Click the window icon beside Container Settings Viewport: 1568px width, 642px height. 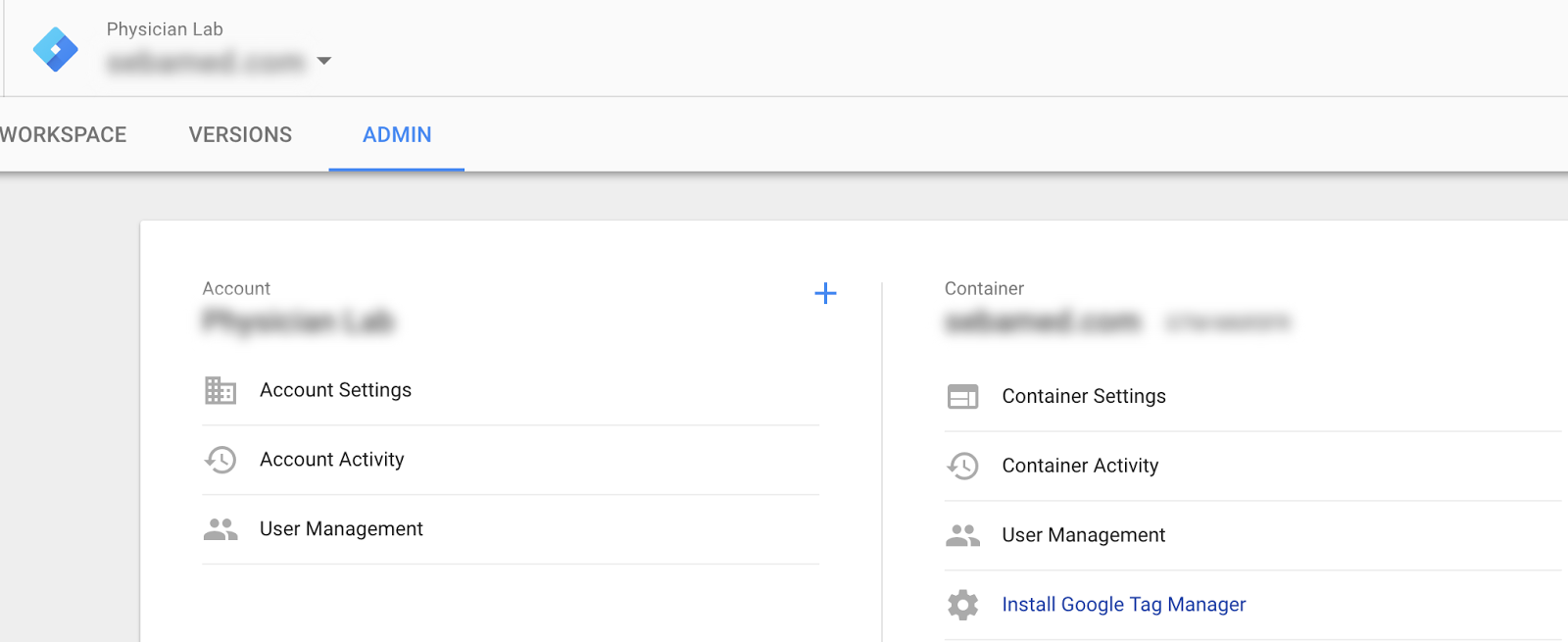[962, 397]
